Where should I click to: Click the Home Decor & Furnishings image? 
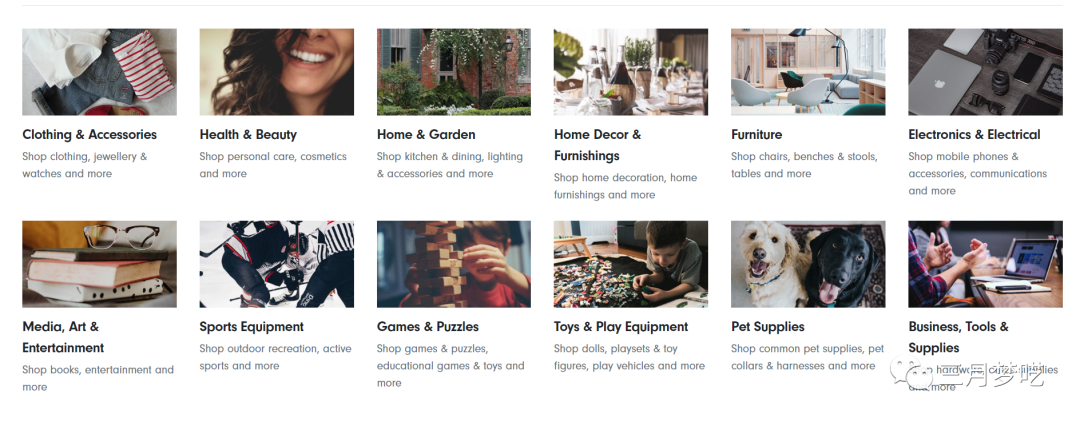pyautogui.click(x=630, y=72)
